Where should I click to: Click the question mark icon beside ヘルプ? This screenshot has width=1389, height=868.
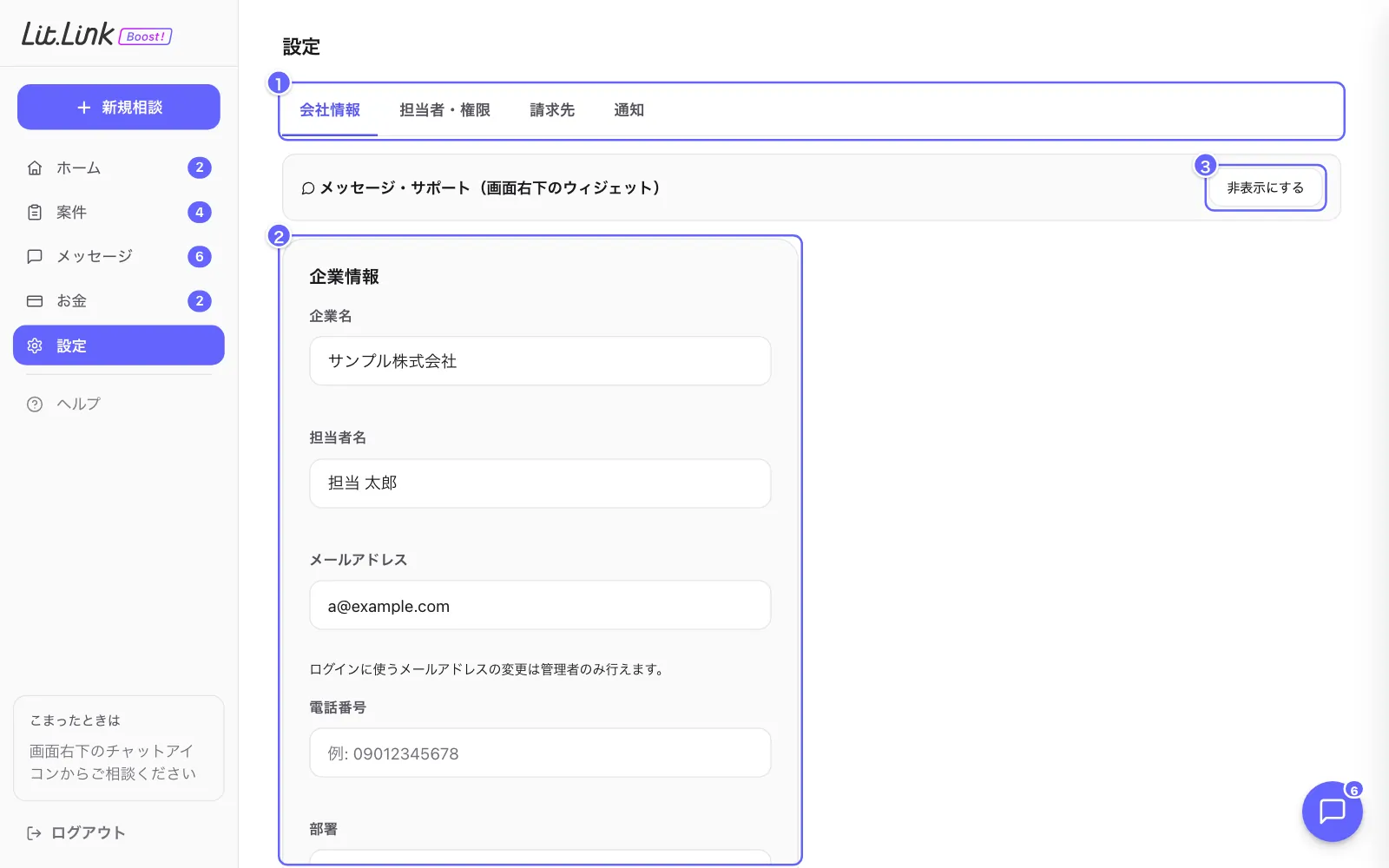coord(35,404)
